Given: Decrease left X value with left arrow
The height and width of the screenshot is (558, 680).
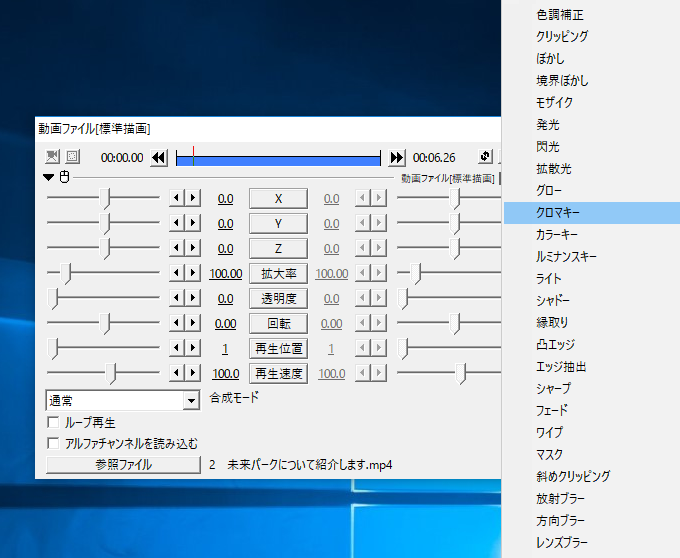Looking at the screenshot, I should pyautogui.click(x=177, y=198).
